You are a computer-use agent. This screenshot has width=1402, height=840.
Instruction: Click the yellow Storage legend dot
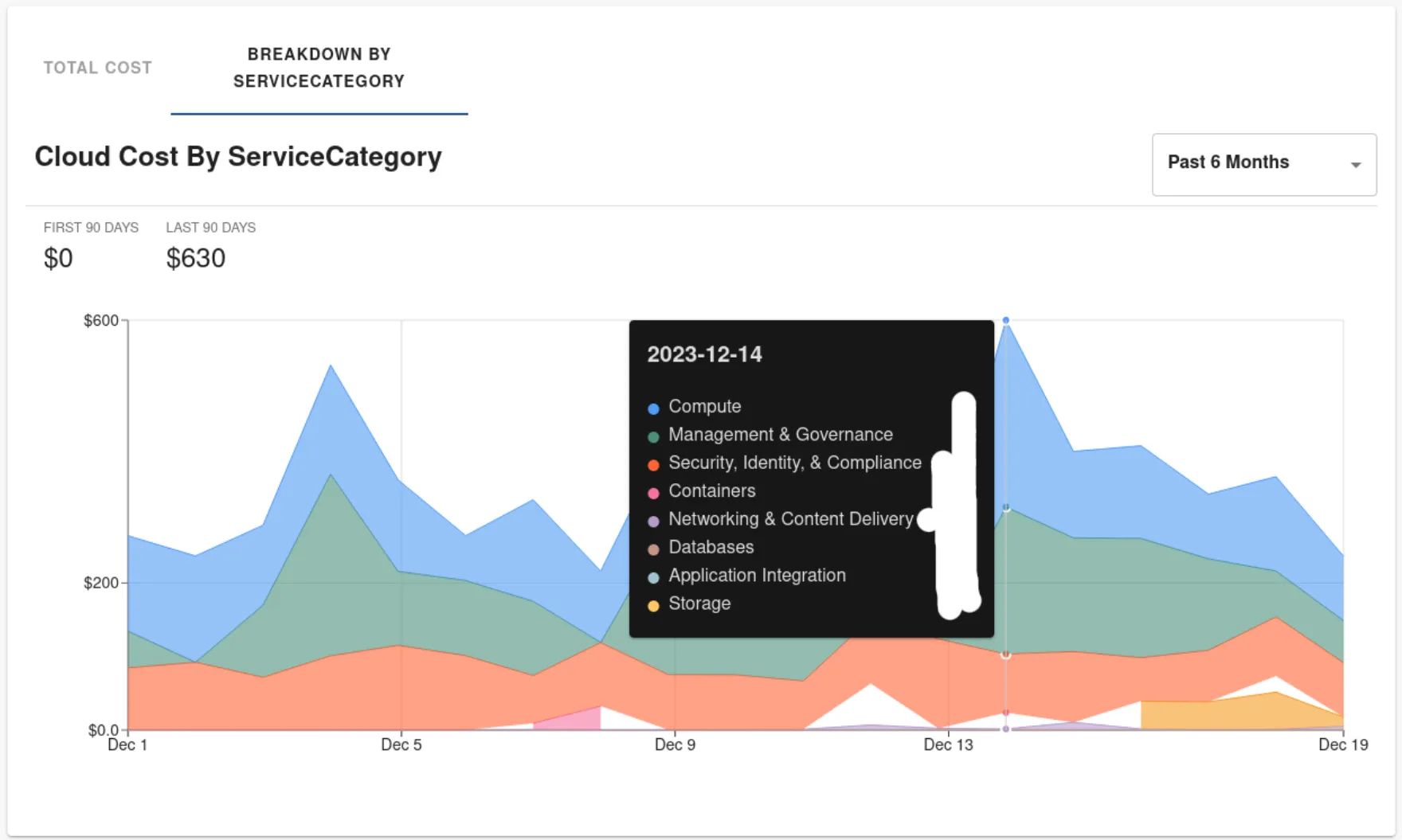coord(653,606)
